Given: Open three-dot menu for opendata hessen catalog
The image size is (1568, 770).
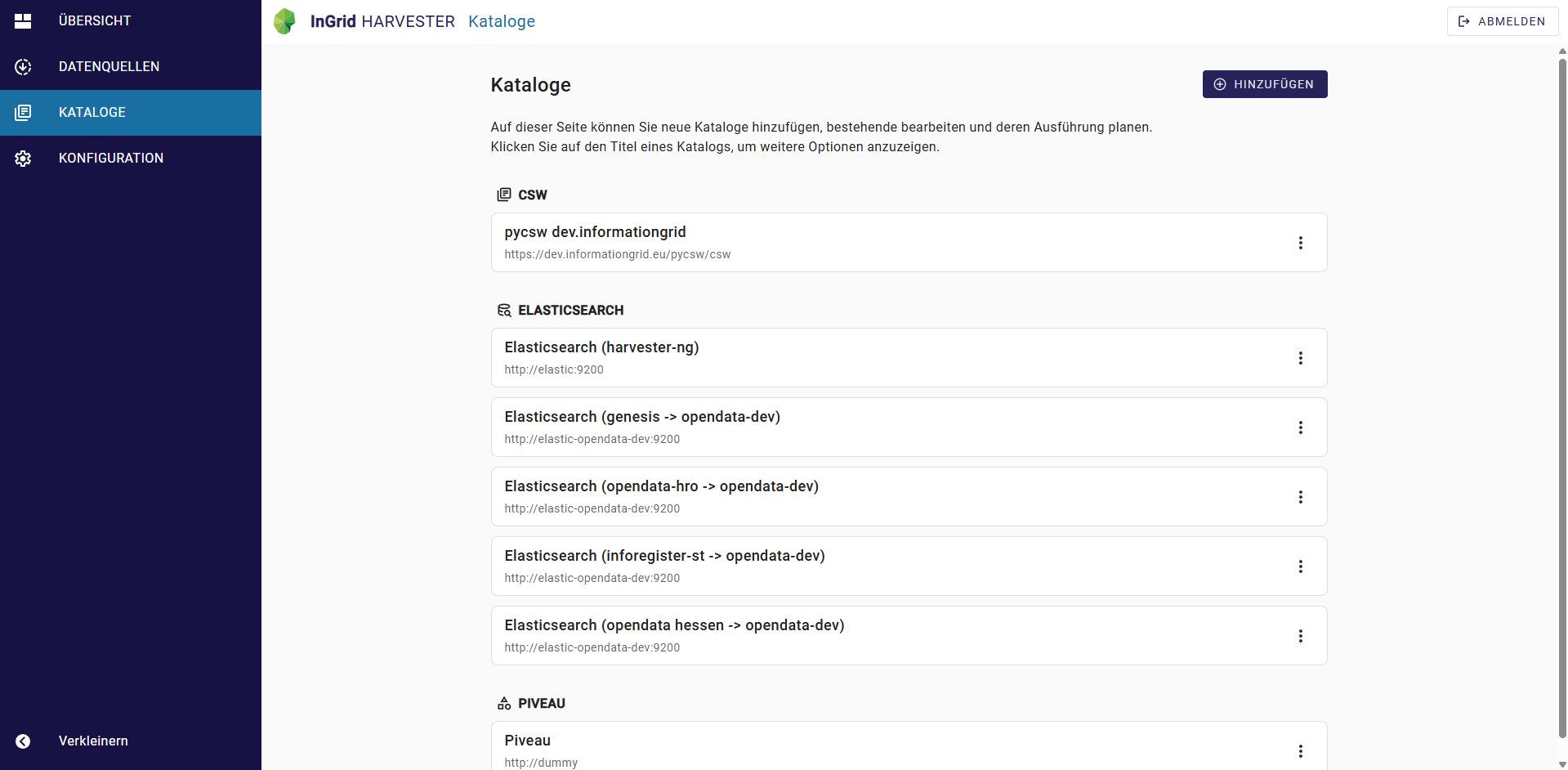Looking at the screenshot, I should (x=1301, y=636).
